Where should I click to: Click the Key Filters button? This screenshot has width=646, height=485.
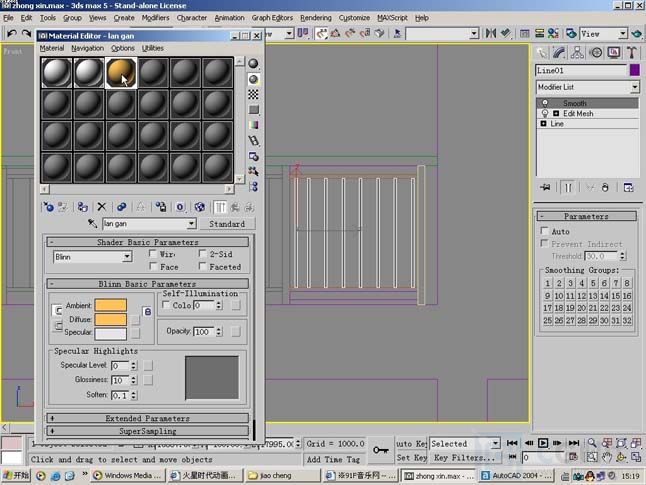(465, 457)
